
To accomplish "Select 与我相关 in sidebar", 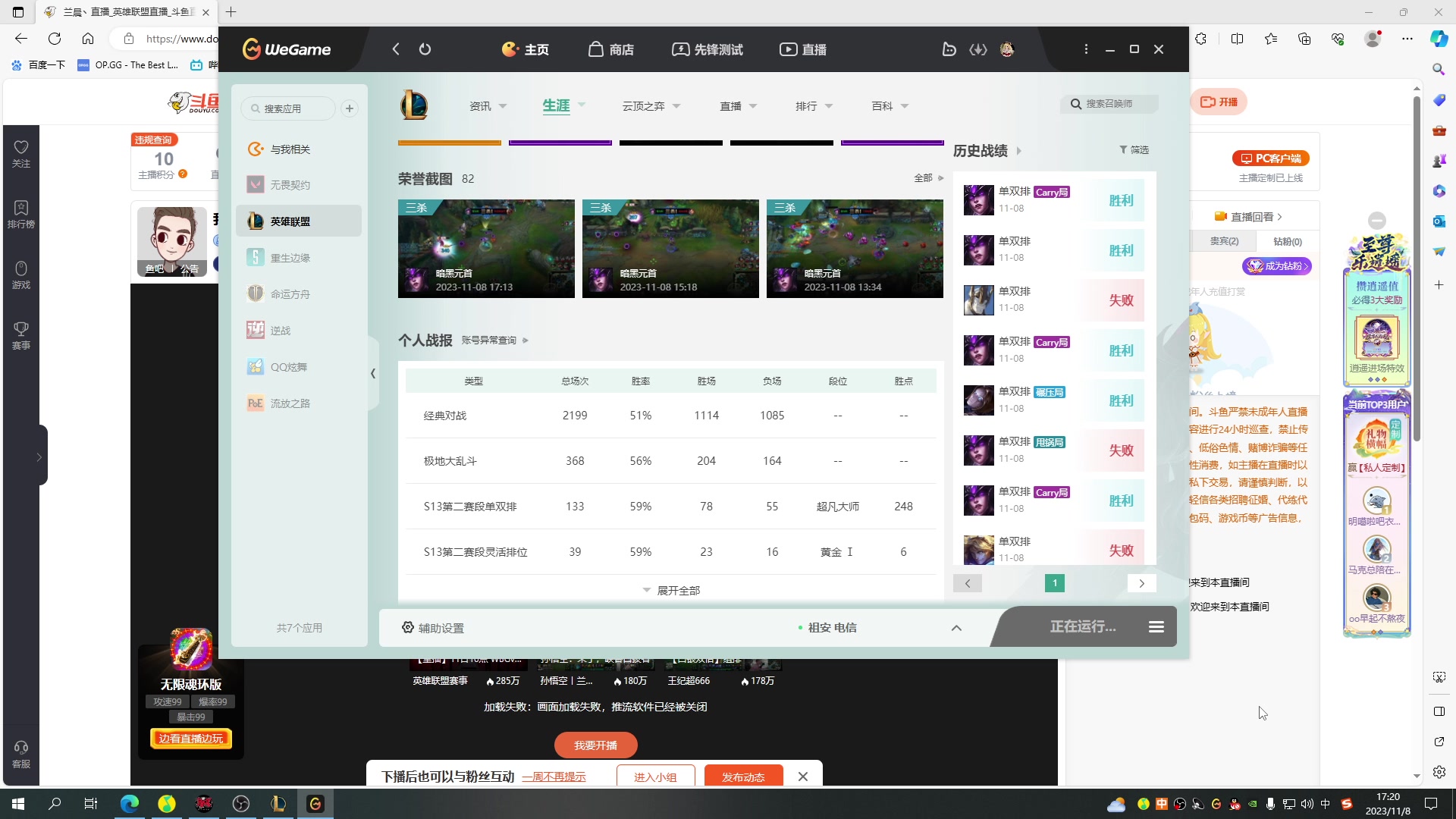I will pyautogui.click(x=298, y=149).
